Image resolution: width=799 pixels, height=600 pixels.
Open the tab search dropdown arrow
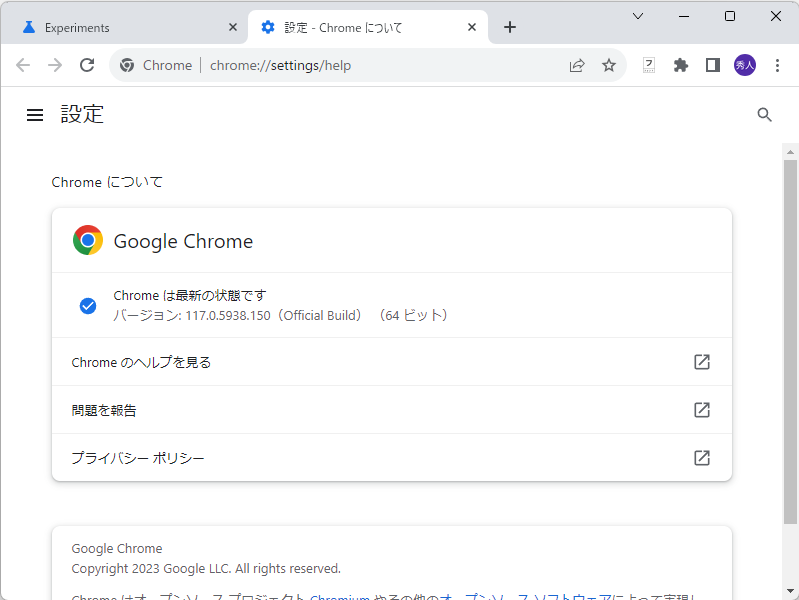pos(637,16)
